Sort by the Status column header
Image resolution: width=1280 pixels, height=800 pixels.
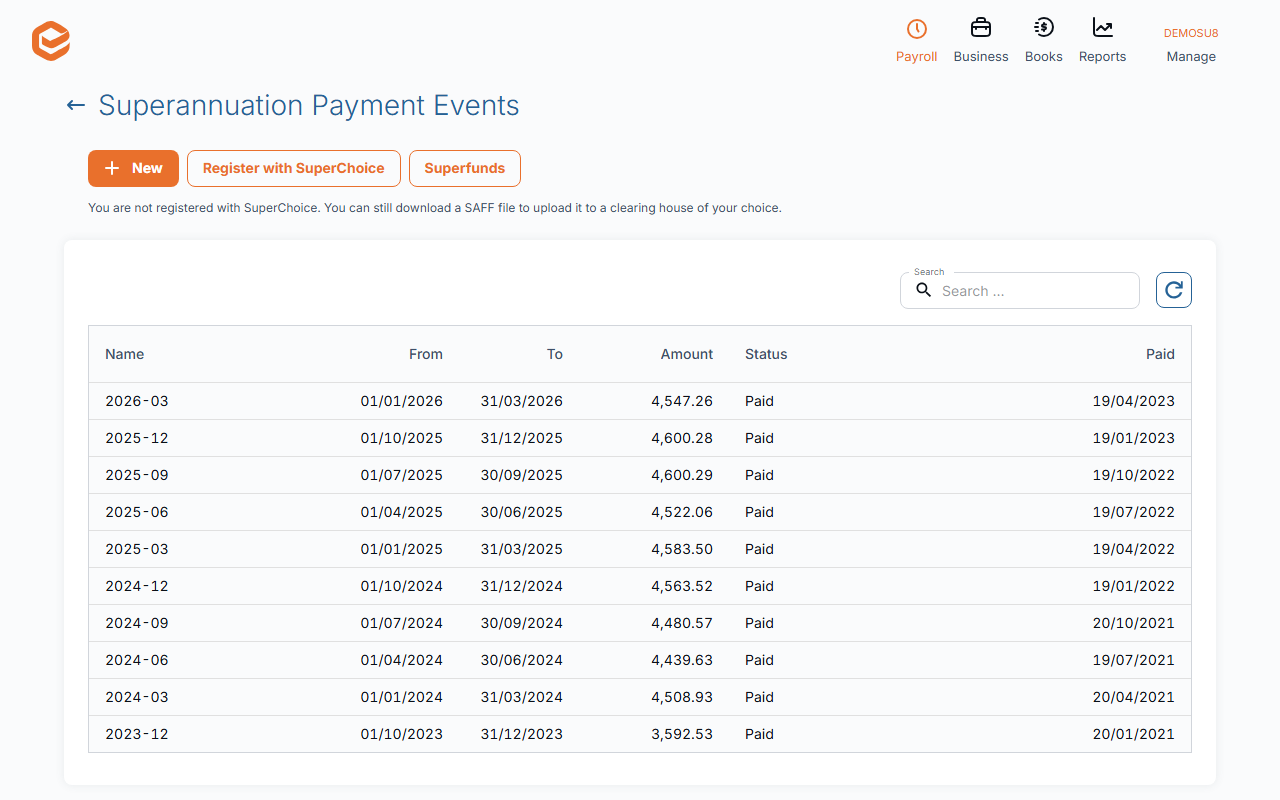tap(766, 354)
